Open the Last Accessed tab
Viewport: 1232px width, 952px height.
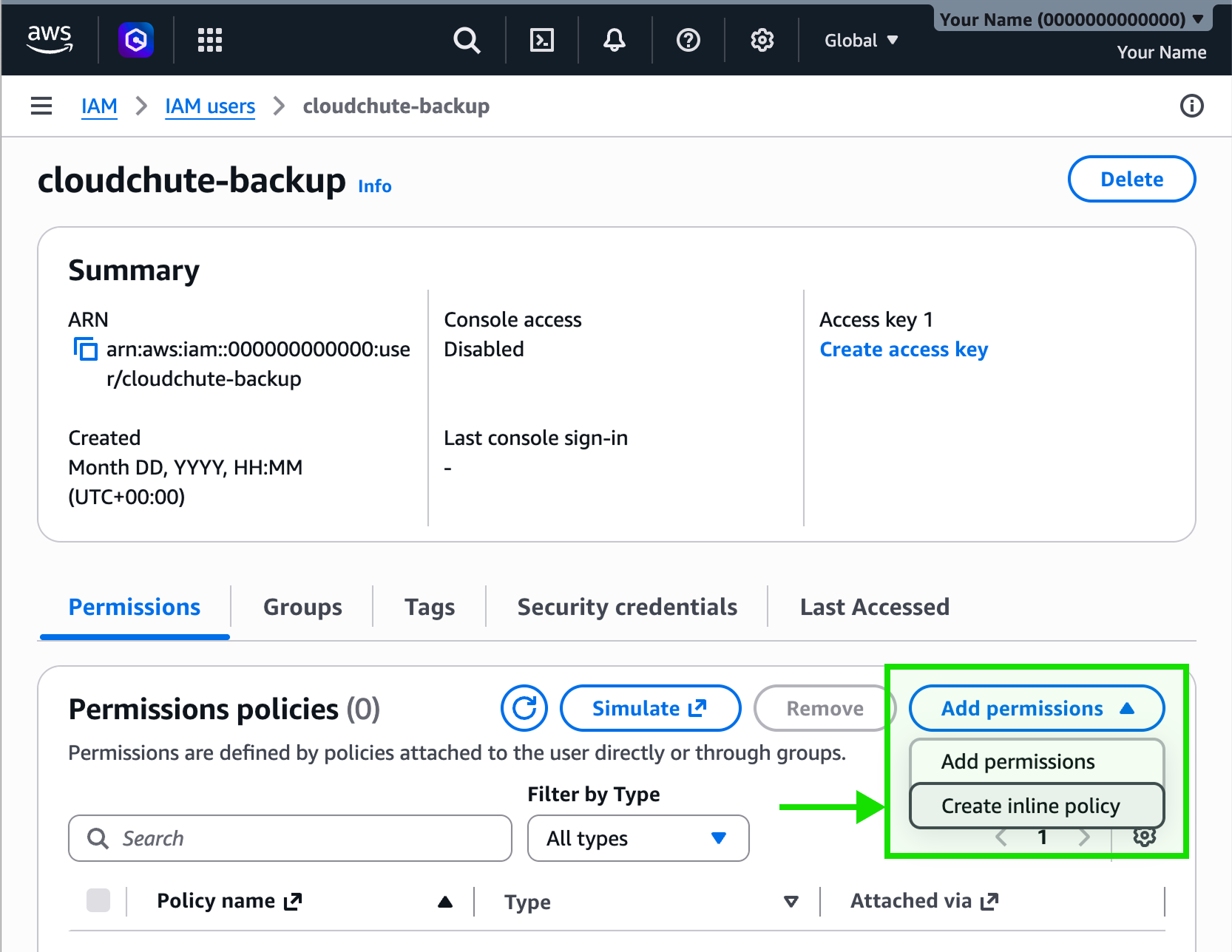tap(875, 607)
